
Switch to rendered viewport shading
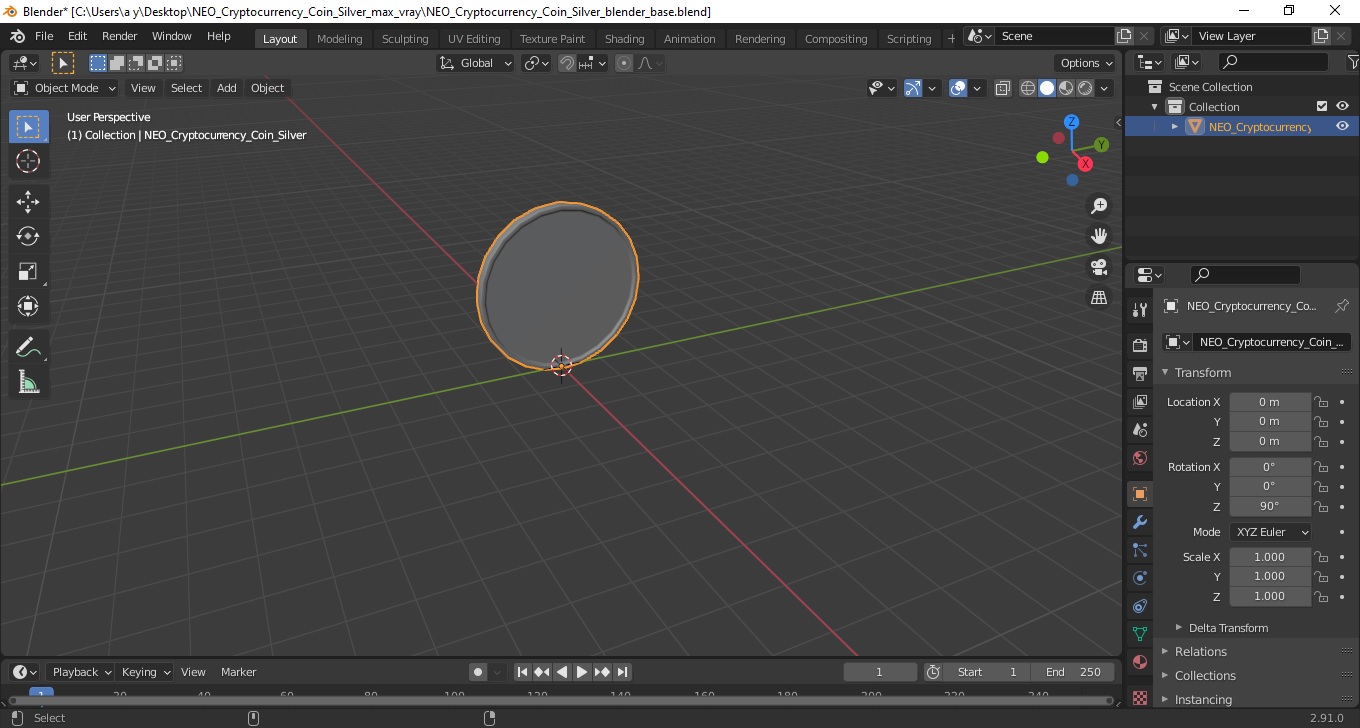click(x=1085, y=88)
